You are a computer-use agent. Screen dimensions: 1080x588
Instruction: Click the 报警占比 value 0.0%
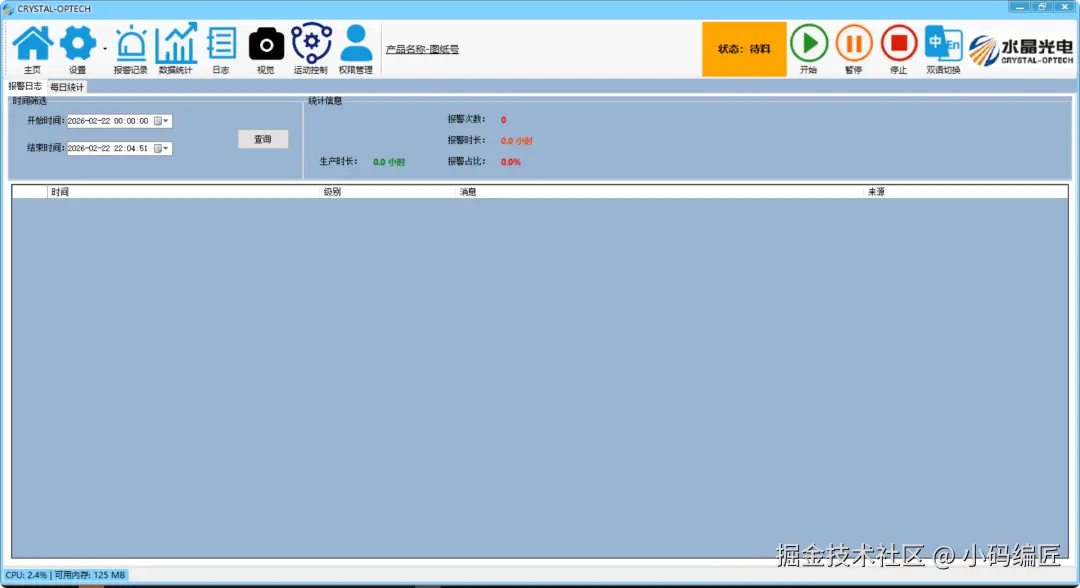point(510,162)
